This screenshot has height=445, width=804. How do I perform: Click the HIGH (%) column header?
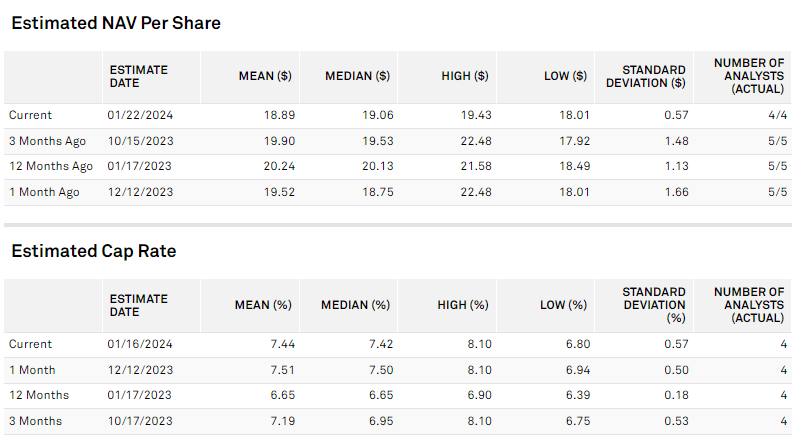pos(464,305)
